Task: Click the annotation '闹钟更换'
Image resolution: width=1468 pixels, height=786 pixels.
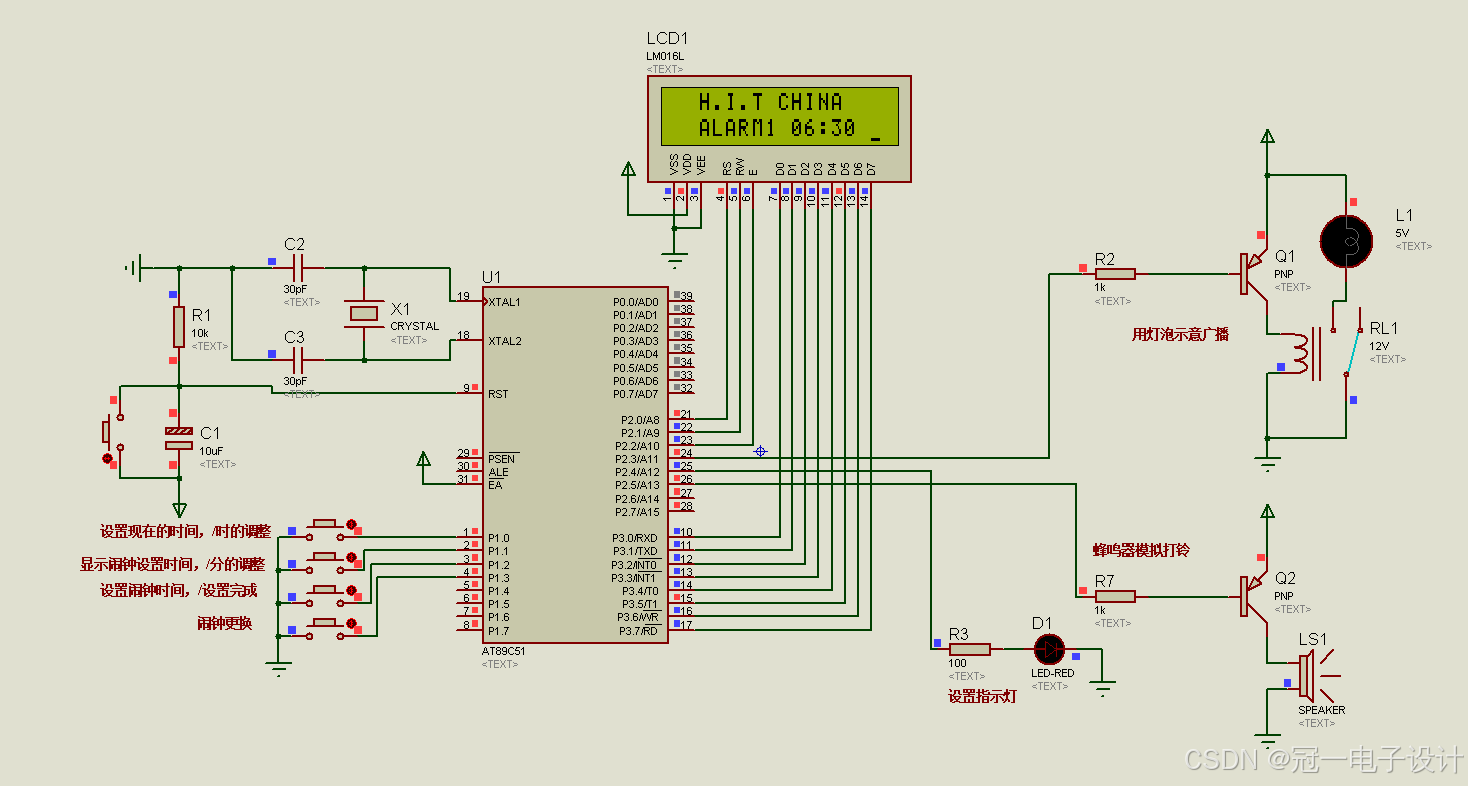Action: click(x=224, y=623)
